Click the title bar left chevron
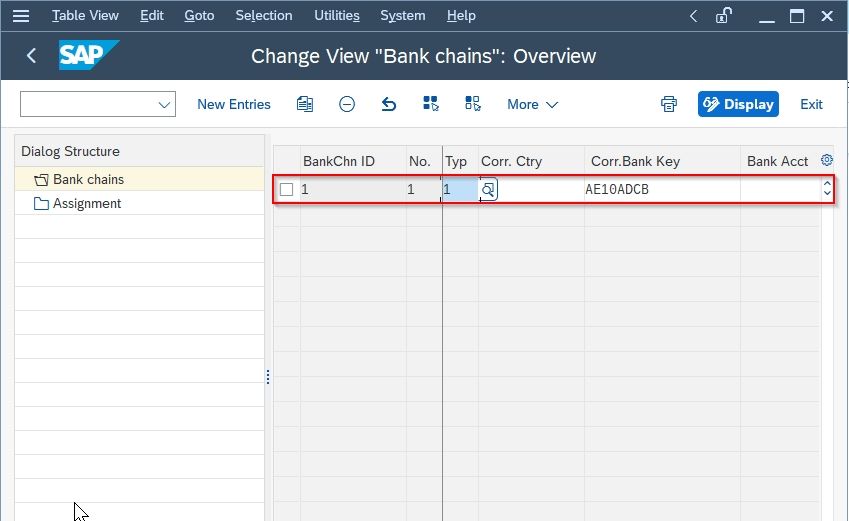 (x=694, y=16)
